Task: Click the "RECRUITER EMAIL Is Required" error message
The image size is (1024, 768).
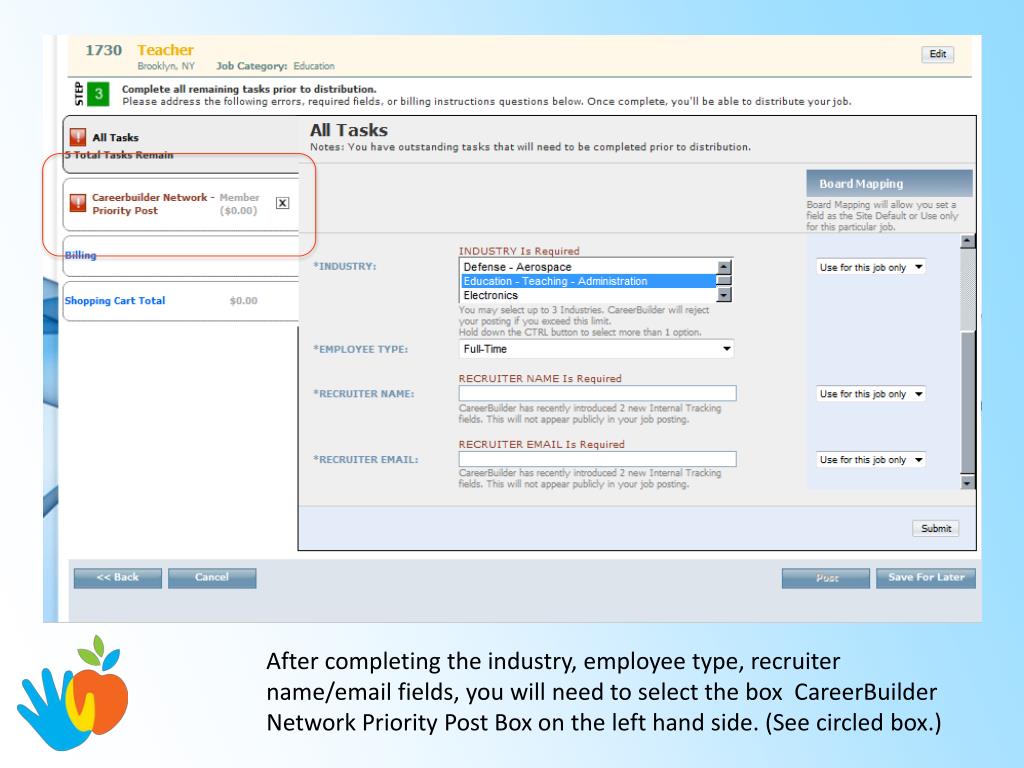Action: click(x=541, y=444)
